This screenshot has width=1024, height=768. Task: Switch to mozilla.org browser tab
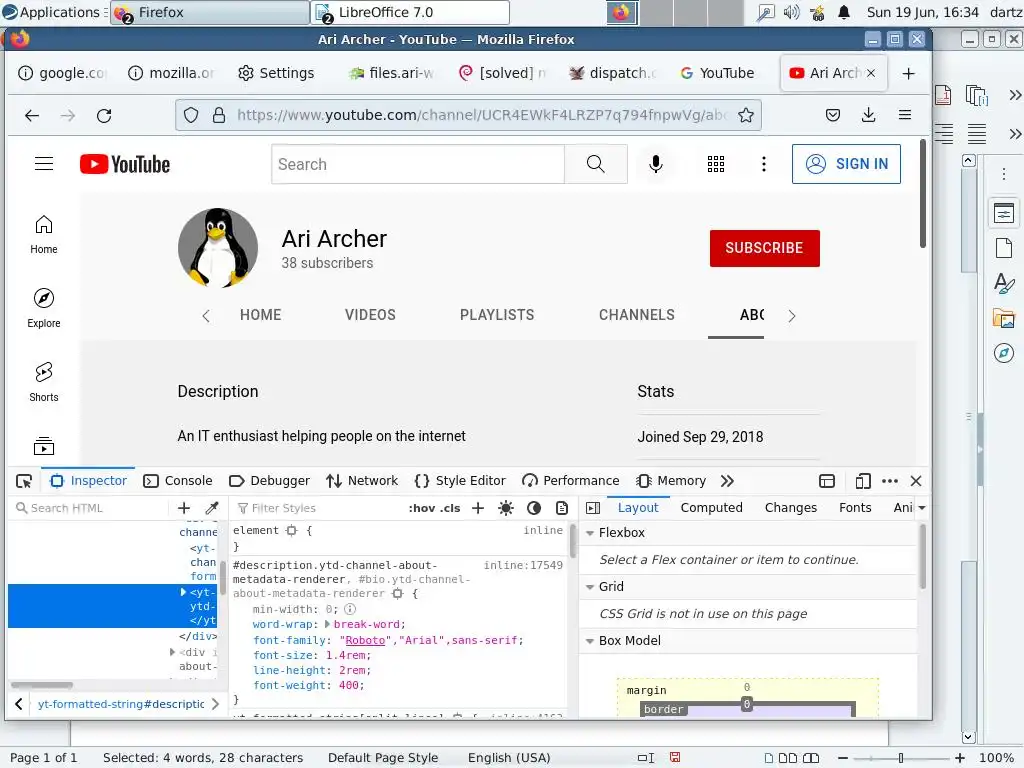click(x=171, y=73)
